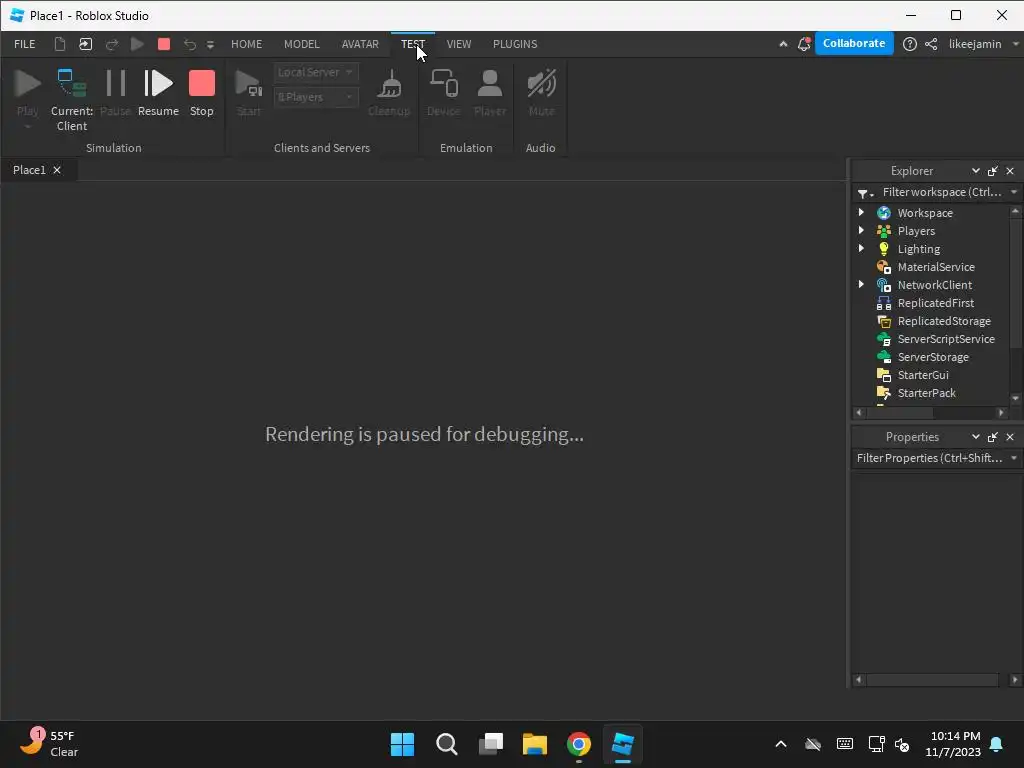
Task: Click the New file icon in quick access bar
Action: click(x=59, y=44)
